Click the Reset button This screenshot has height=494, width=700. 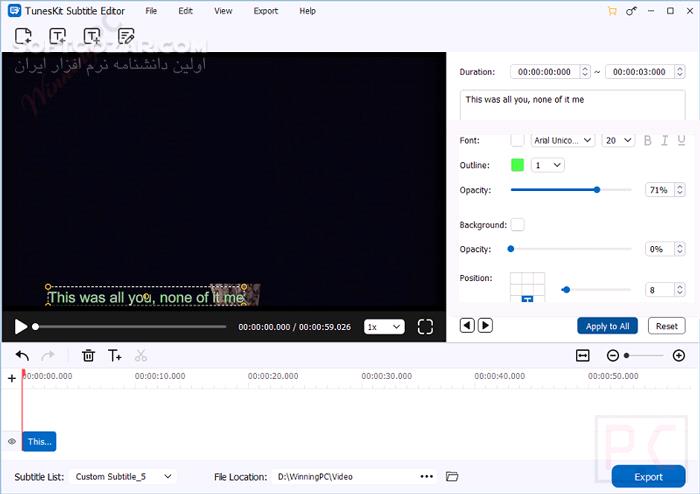pos(667,326)
